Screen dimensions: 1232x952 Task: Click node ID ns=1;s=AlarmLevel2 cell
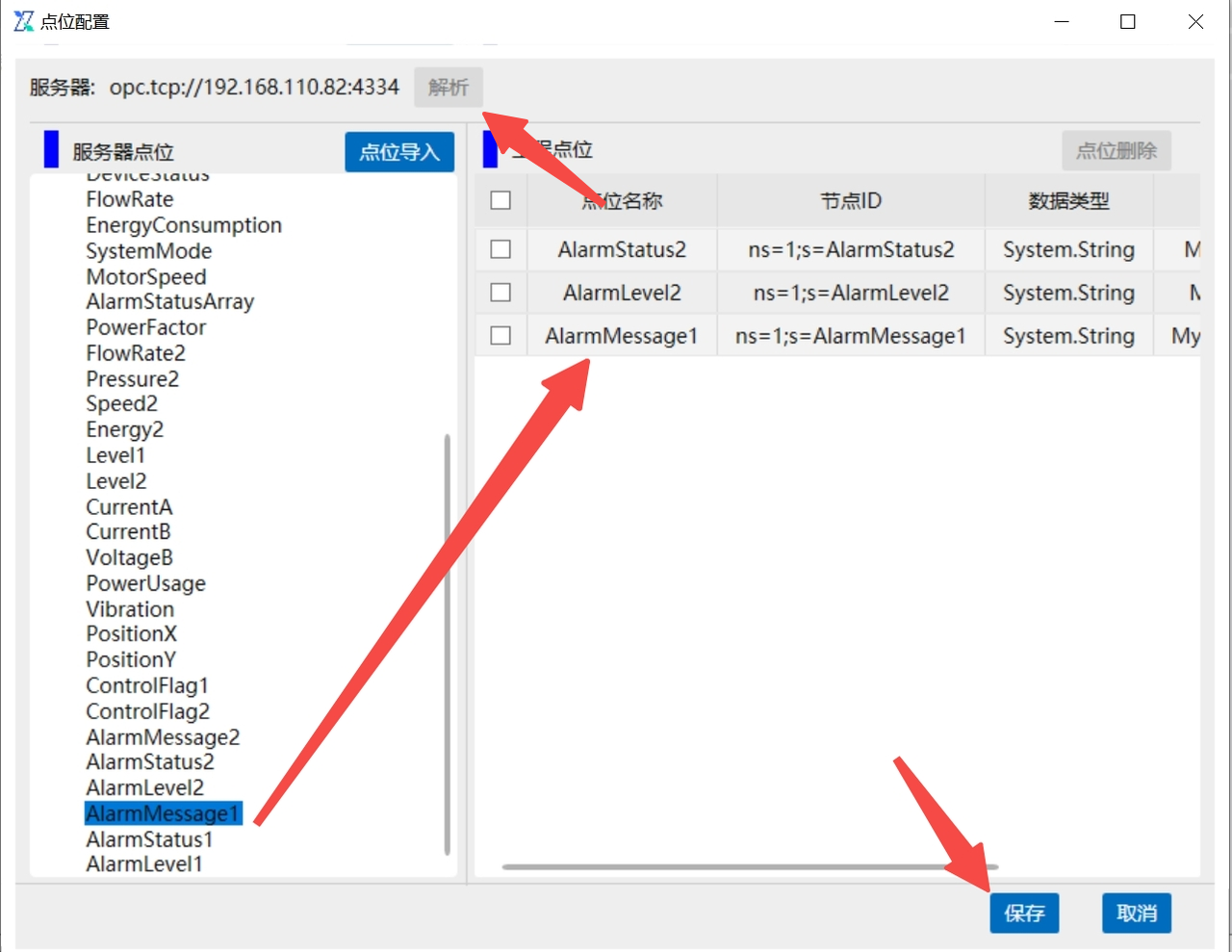point(851,293)
